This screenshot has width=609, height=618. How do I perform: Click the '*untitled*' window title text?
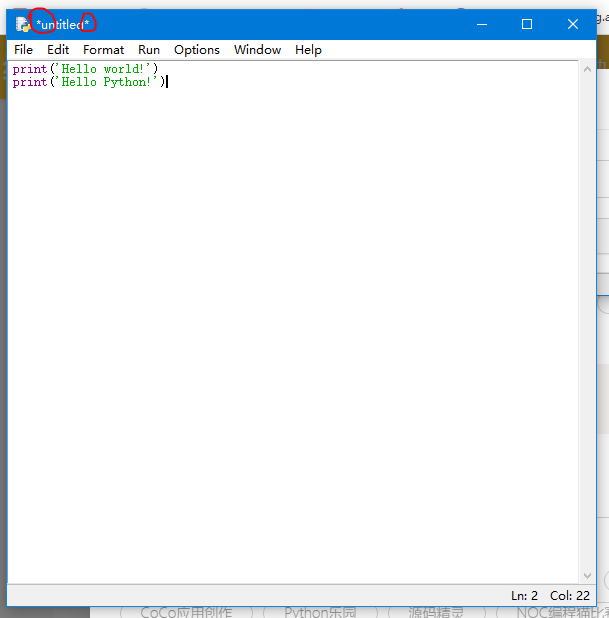pos(63,25)
